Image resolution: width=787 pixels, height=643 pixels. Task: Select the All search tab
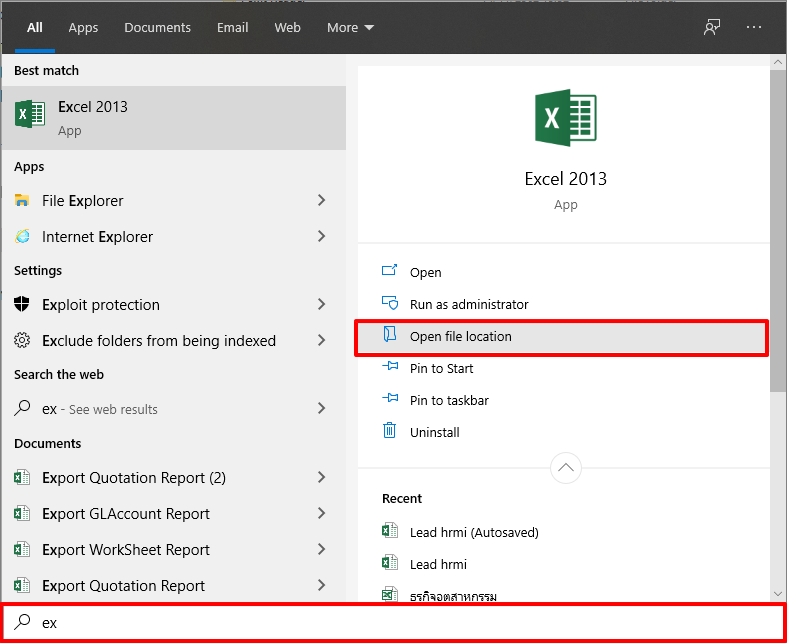(35, 28)
